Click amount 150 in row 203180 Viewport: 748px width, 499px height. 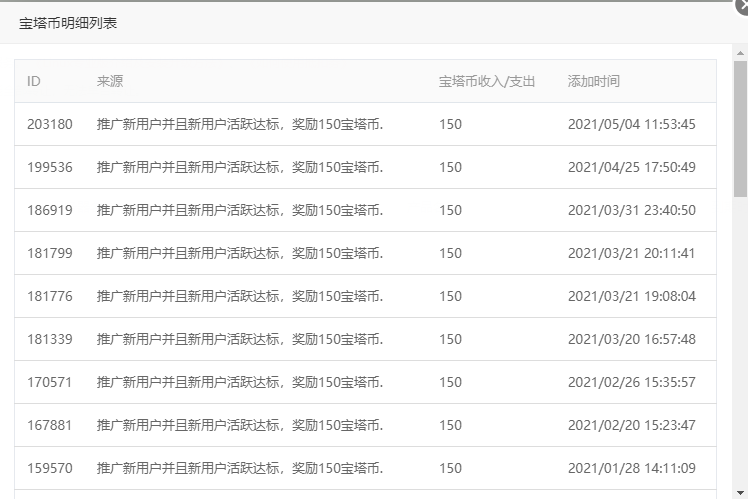450,124
